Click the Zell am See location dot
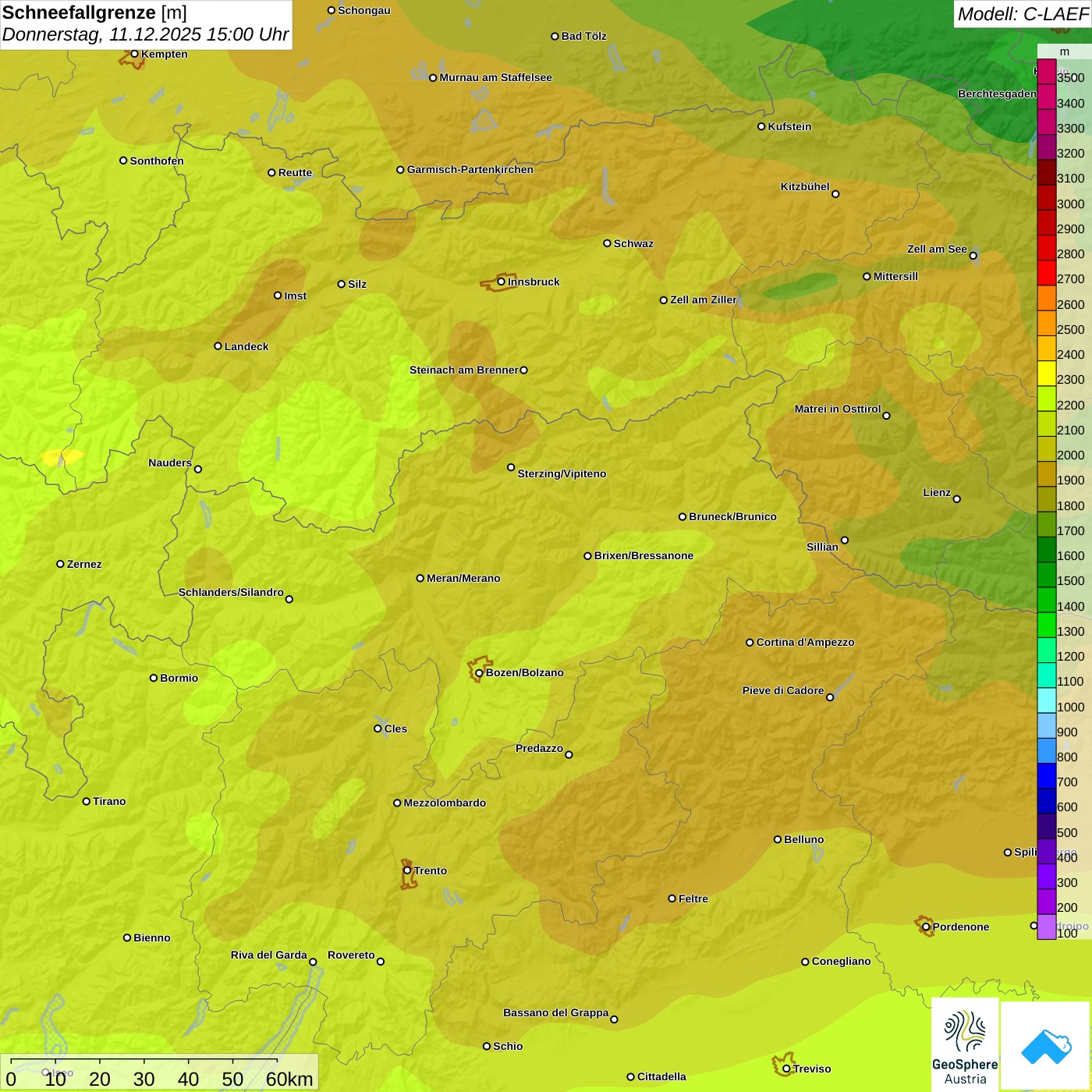The image size is (1092, 1092). (973, 255)
